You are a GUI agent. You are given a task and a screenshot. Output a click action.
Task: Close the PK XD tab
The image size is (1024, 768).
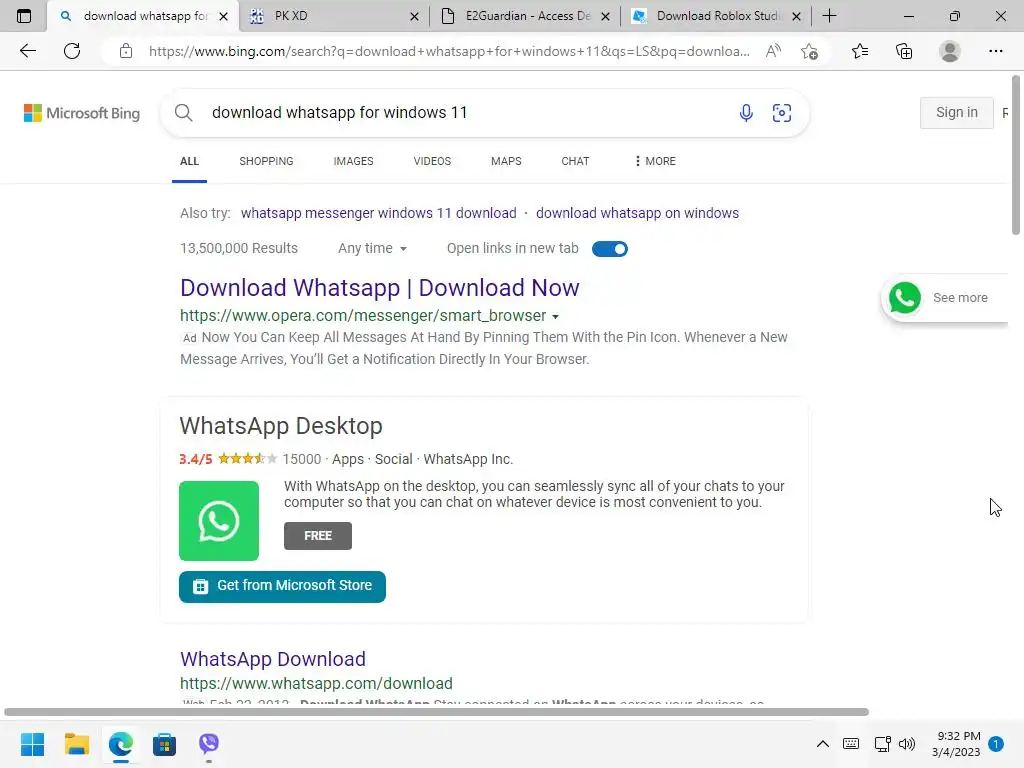pos(414,16)
